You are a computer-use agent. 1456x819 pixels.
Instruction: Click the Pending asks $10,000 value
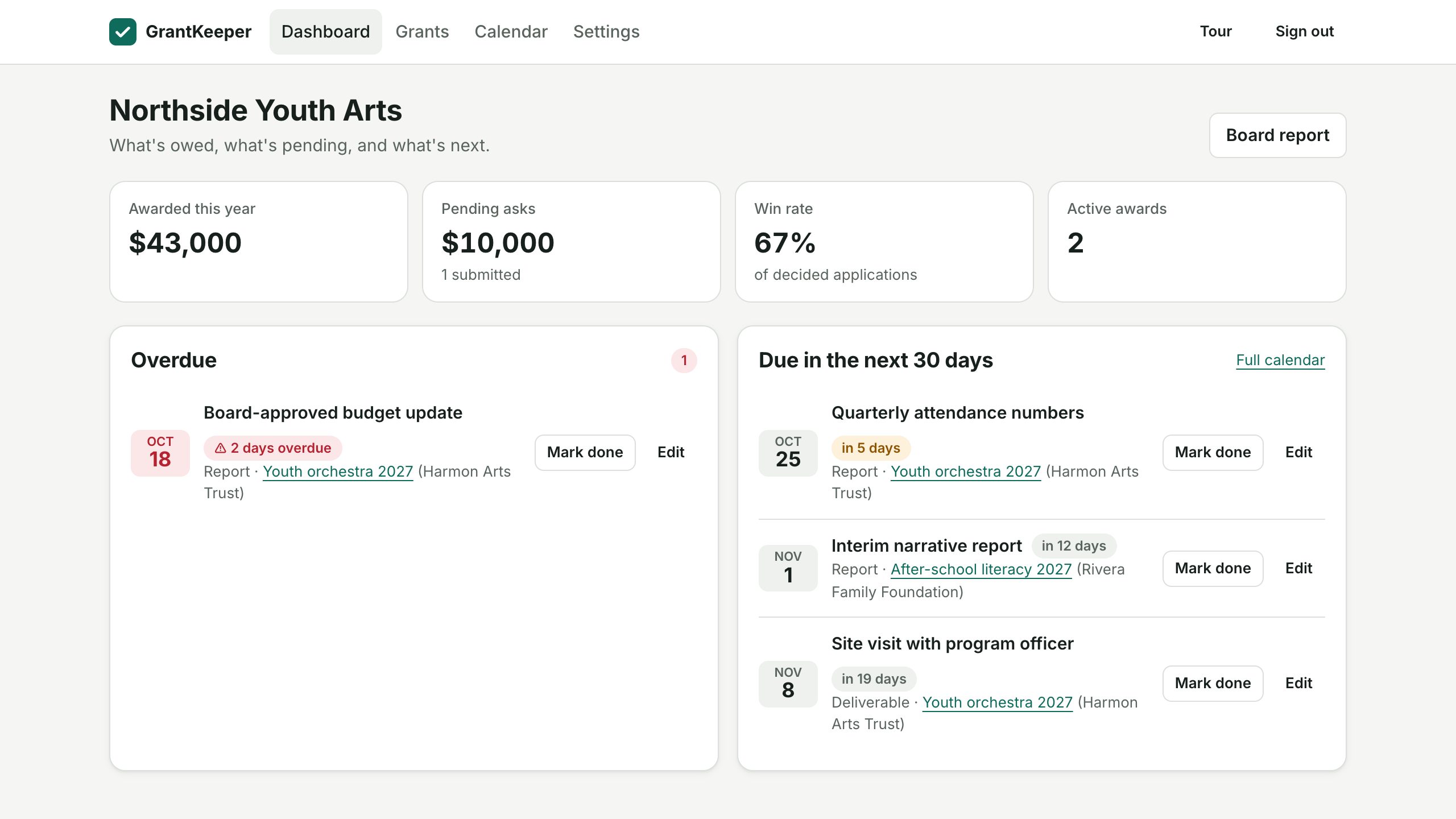click(498, 243)
